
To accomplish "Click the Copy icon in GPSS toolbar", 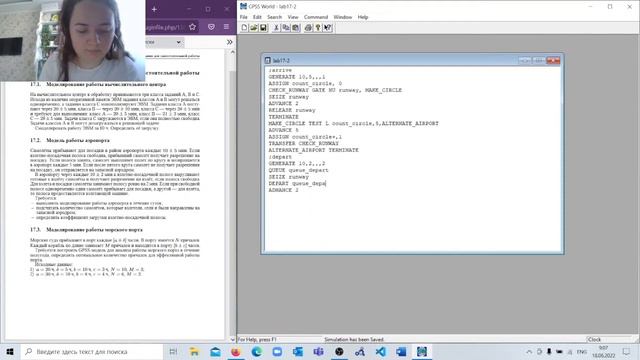I will [x=286, y=28].
